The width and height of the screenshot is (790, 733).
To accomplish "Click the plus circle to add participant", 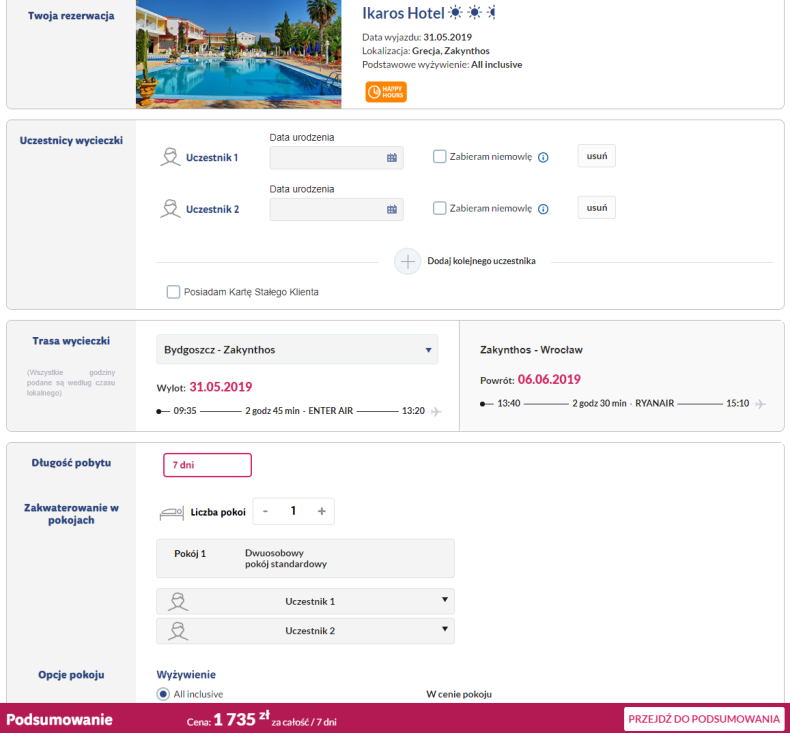I will point(407,261).
